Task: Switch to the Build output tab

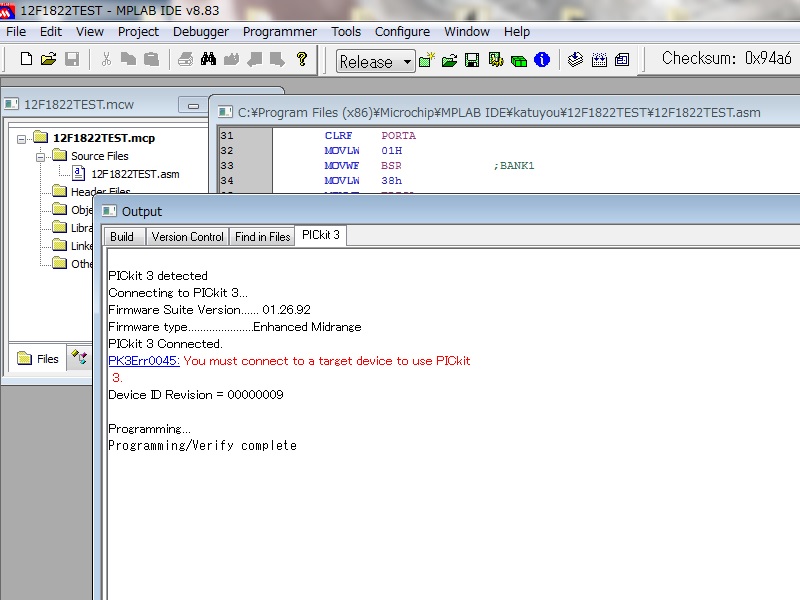Action: coord(122,237)
